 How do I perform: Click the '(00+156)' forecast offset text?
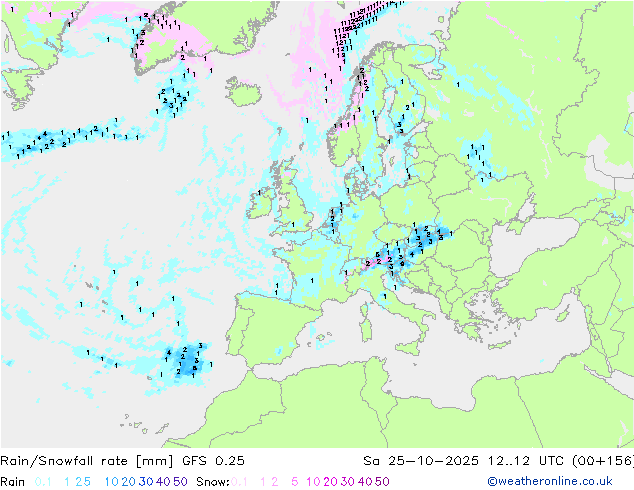click(x=603, y=461)
